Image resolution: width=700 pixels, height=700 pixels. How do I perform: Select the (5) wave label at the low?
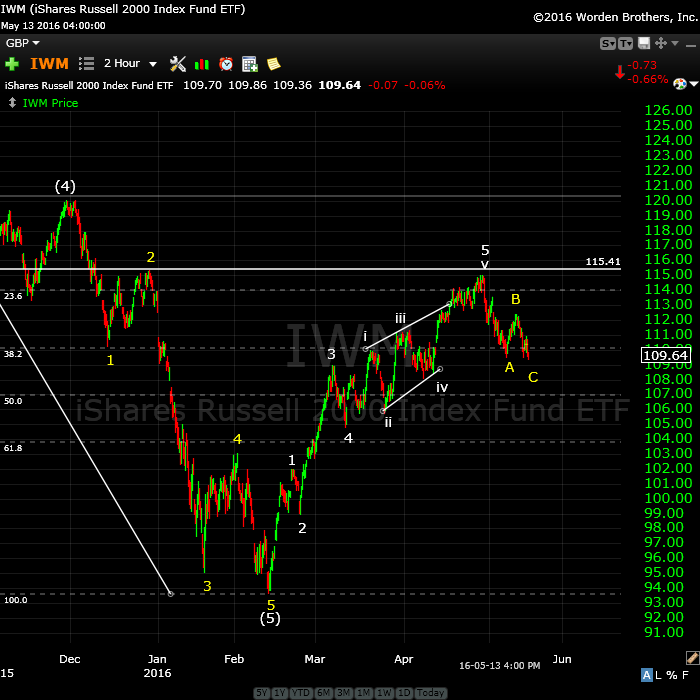(x=270, y=618)
